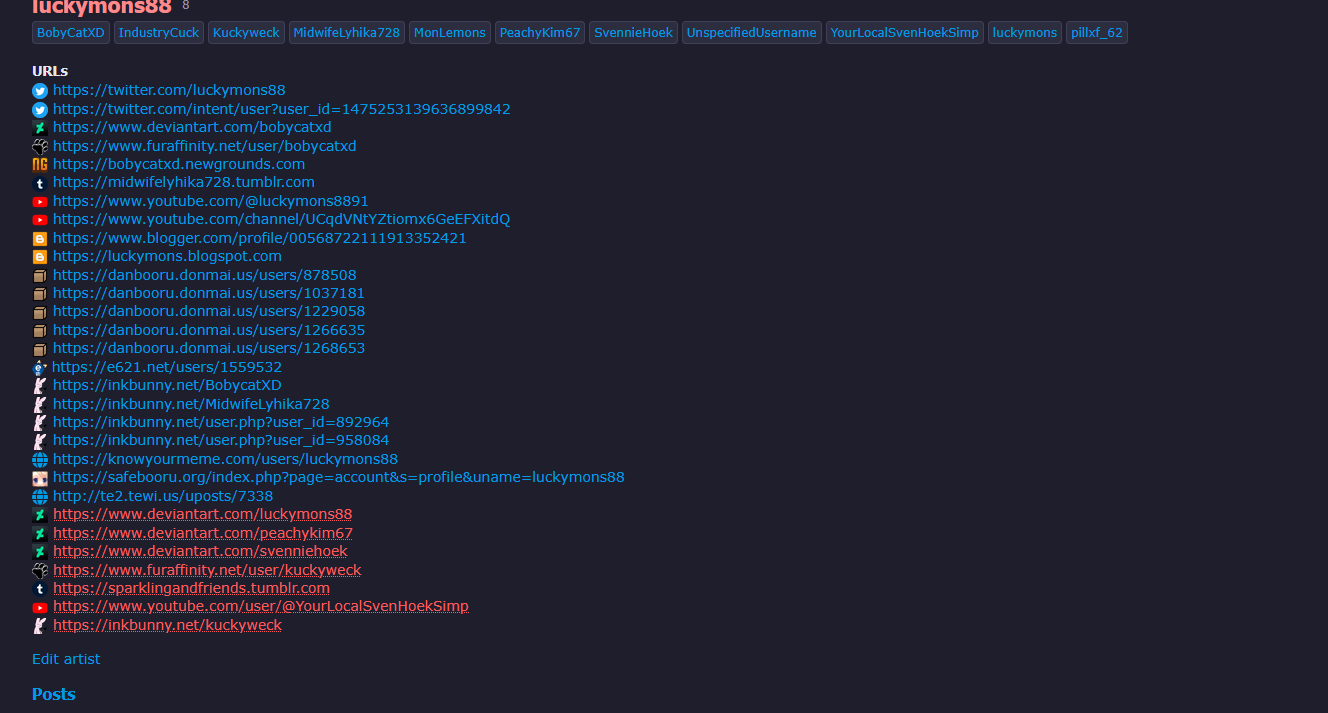Click the Blogger icon beside luckymons.blogspot.com
The image size is (1328, 713).
pos(40,257)
